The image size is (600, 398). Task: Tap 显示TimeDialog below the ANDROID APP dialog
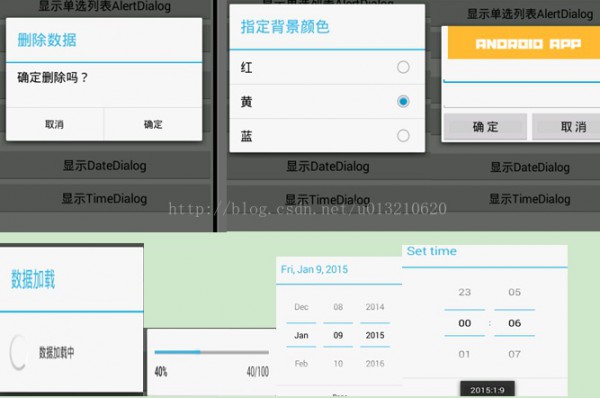pos(530,199)
